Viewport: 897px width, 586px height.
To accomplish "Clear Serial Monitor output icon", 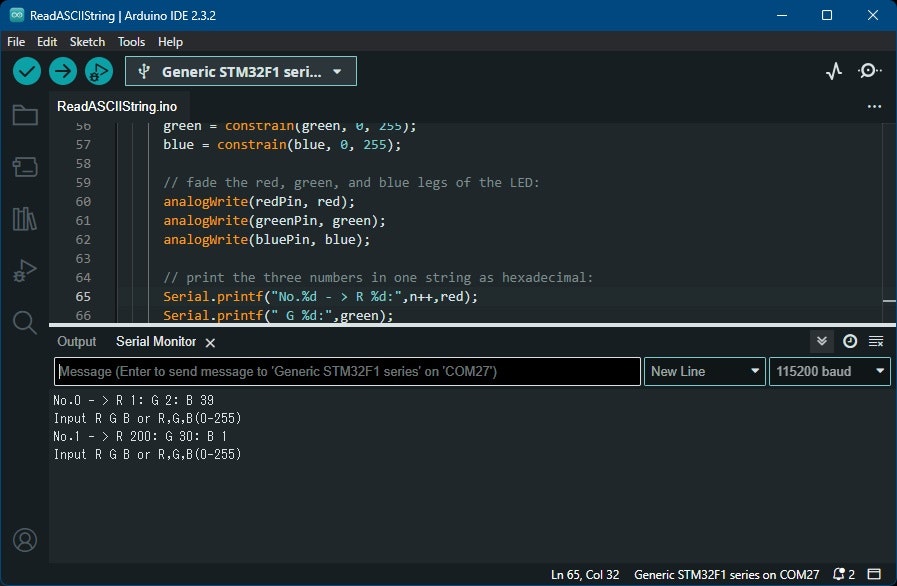I will coord(876,342).
